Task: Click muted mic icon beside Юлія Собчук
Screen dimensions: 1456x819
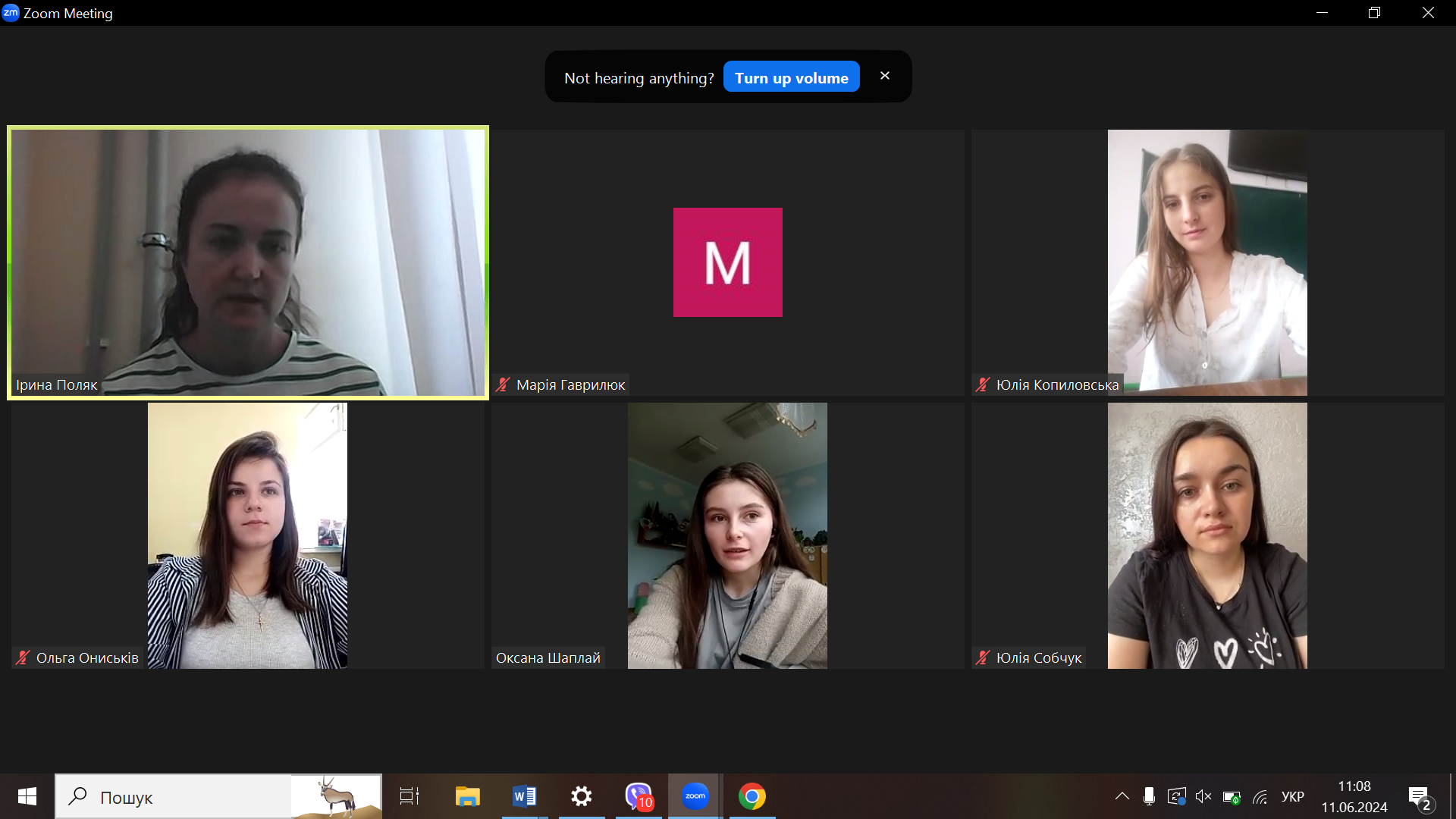Action: click(983, 658)
